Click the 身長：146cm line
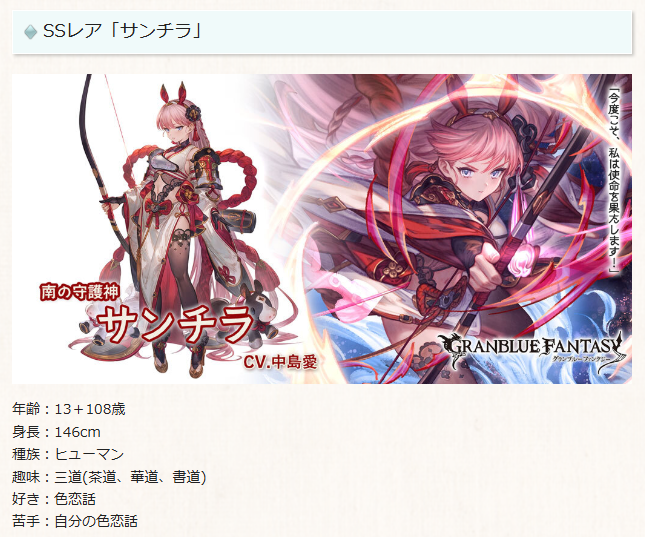The image size is (645, 537). [x=56, y=432]
